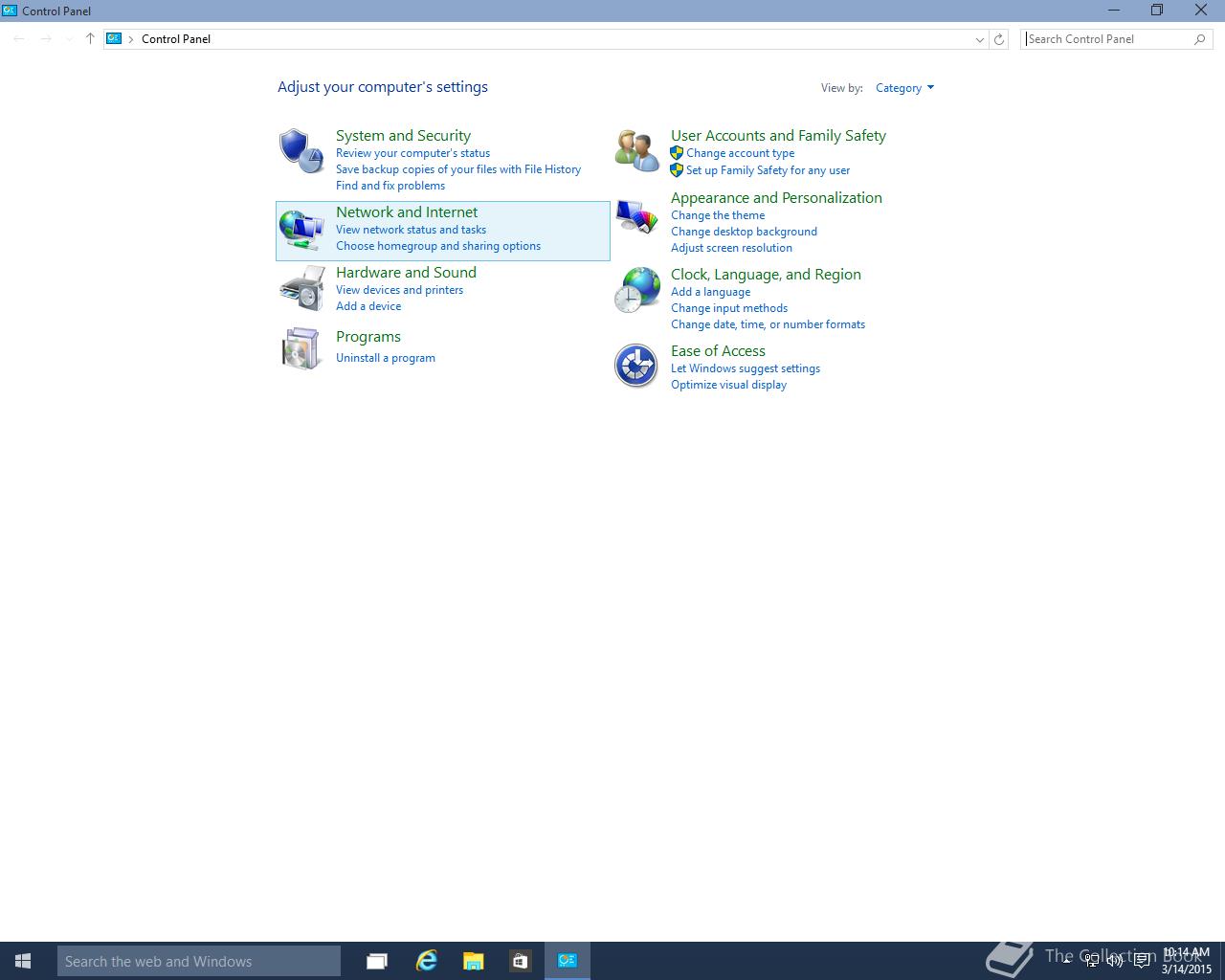1225x980 pixels.
Task: Open the Store app on taskbar
Action: 520,961
